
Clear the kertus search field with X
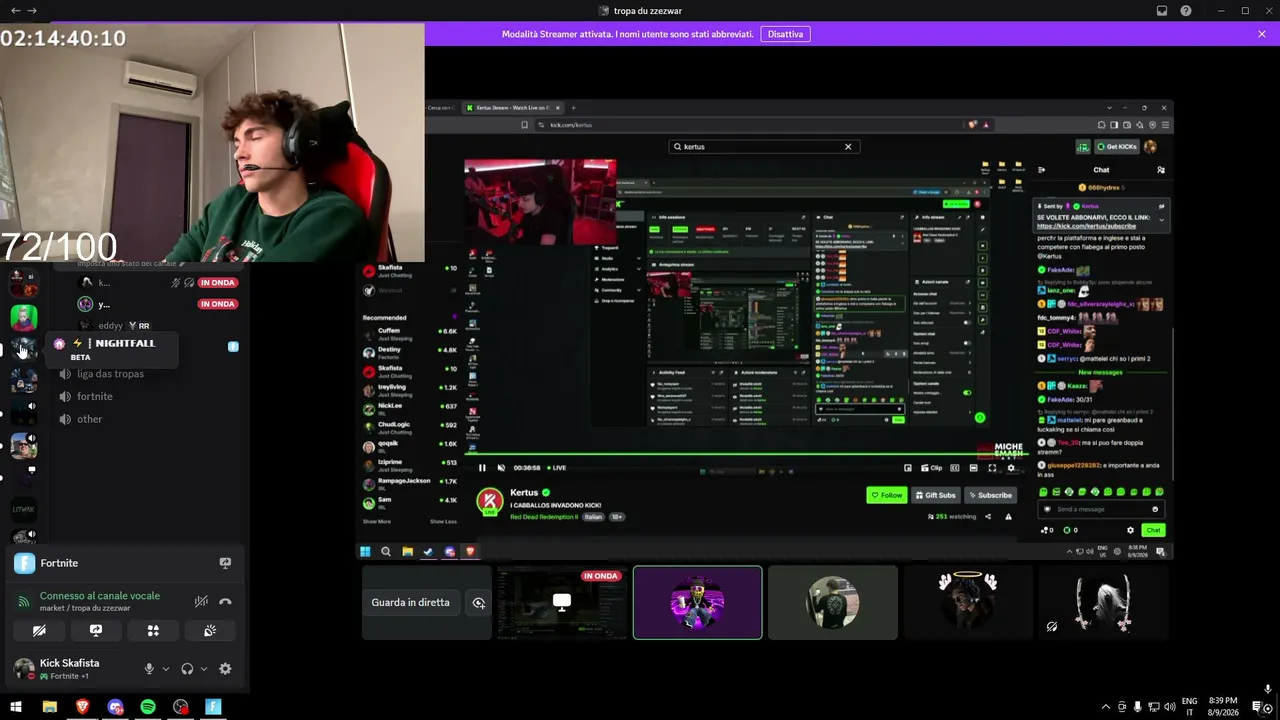coord(848,147)
